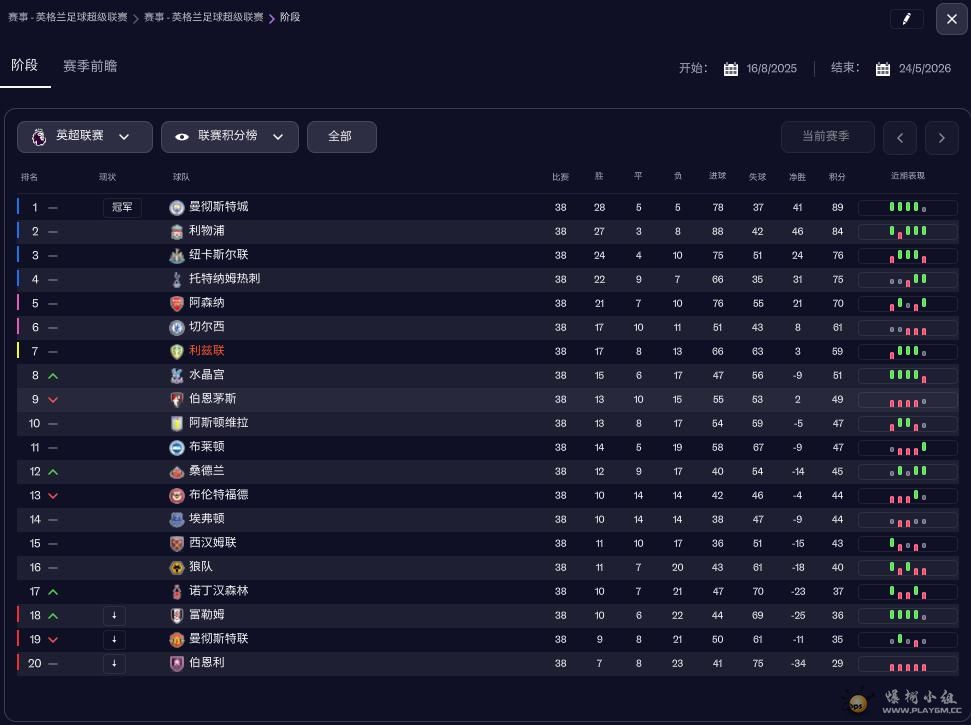971x725 pixels.
Task: Click the pencil edit icon
Action: click(x=906, y=19)
